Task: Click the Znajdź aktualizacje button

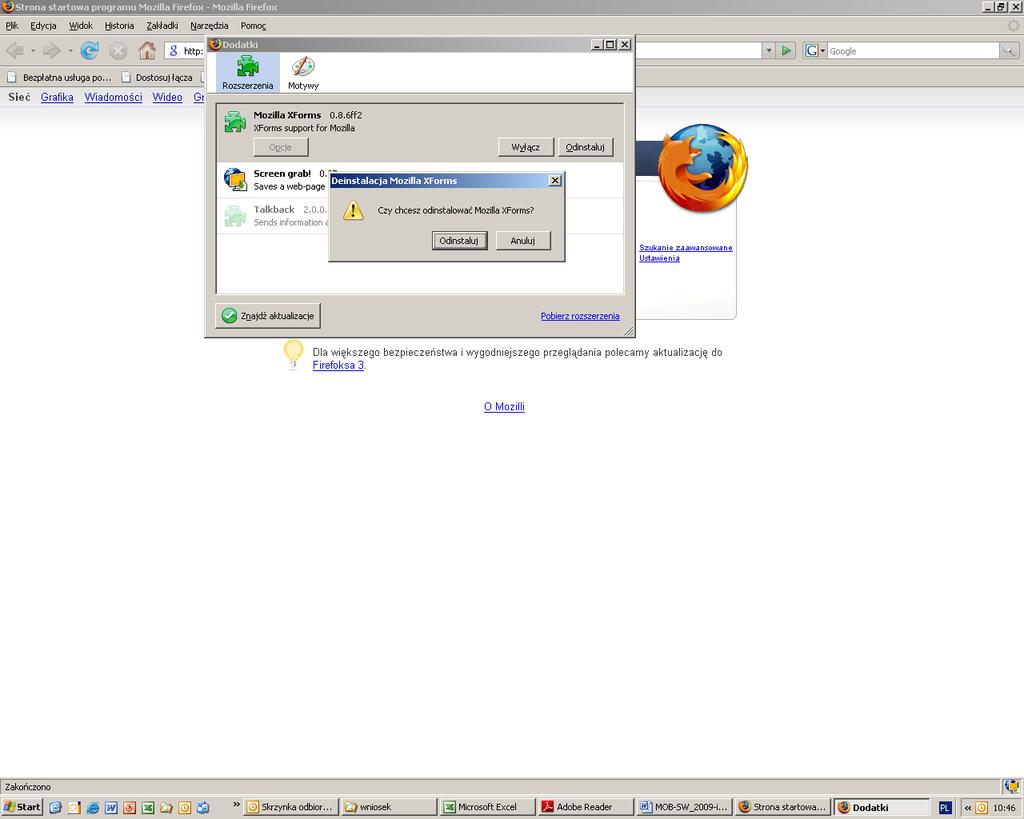Action: point(268,315)
